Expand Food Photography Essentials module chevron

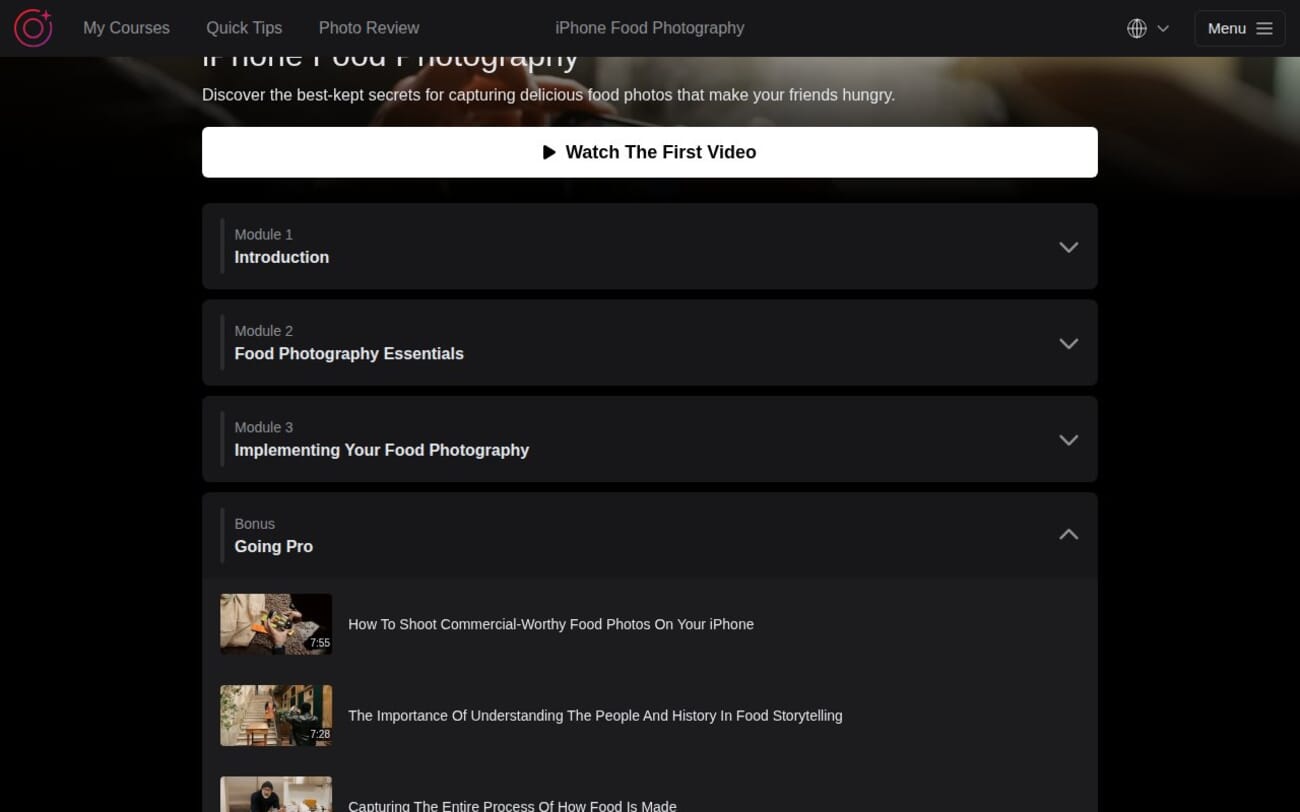pyautogui.click(x=1068, y=343)
